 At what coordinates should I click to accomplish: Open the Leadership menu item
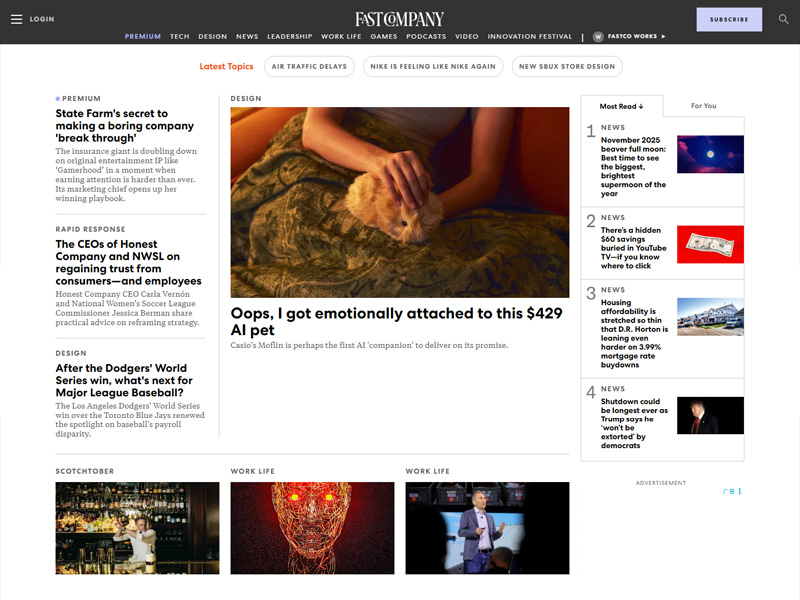(x=290, y=36)
